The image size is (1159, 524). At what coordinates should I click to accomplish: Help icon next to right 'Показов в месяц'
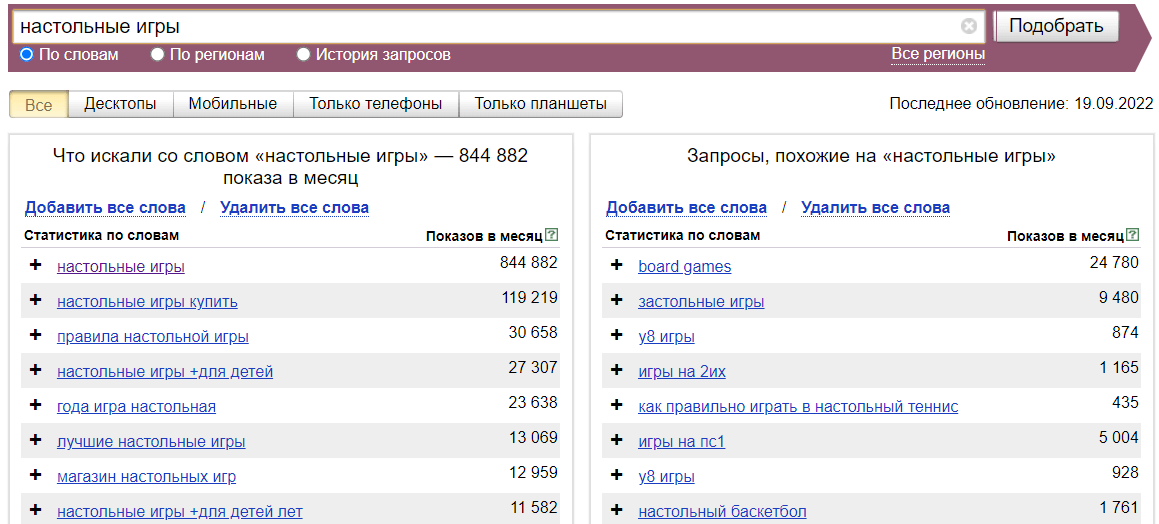[x=1132, y=235]
